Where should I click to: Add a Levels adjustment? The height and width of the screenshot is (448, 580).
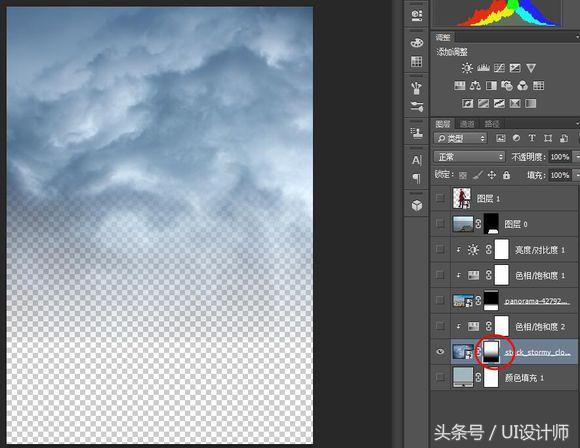483,68
